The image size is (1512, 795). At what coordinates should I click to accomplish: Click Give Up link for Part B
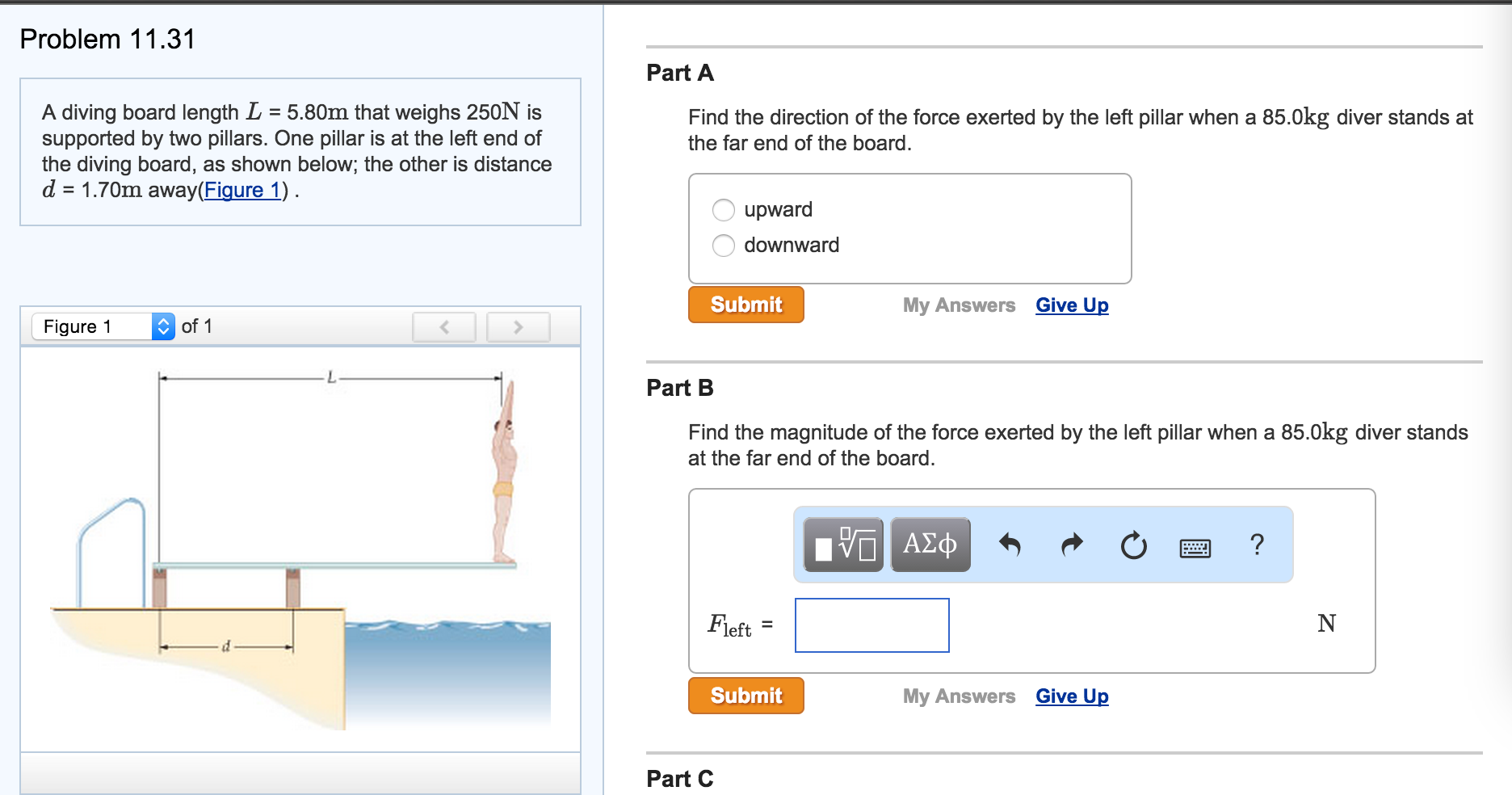(1072, 696)
